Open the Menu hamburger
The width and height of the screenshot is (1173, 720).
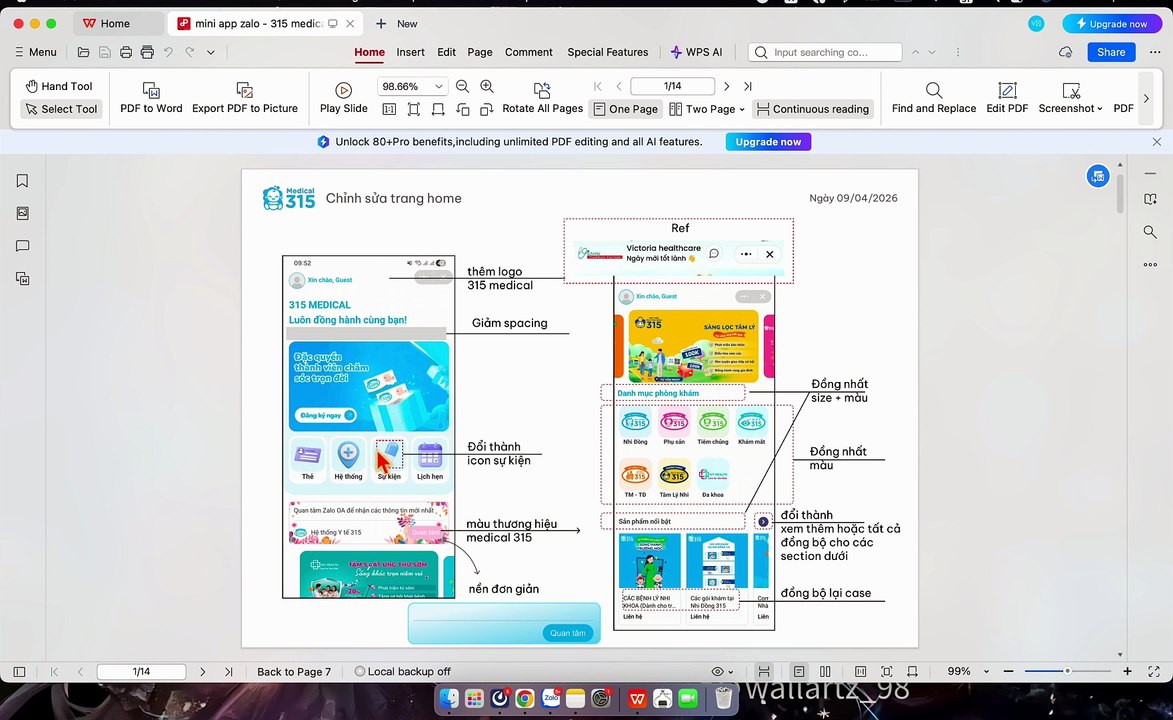click(36, 52)
